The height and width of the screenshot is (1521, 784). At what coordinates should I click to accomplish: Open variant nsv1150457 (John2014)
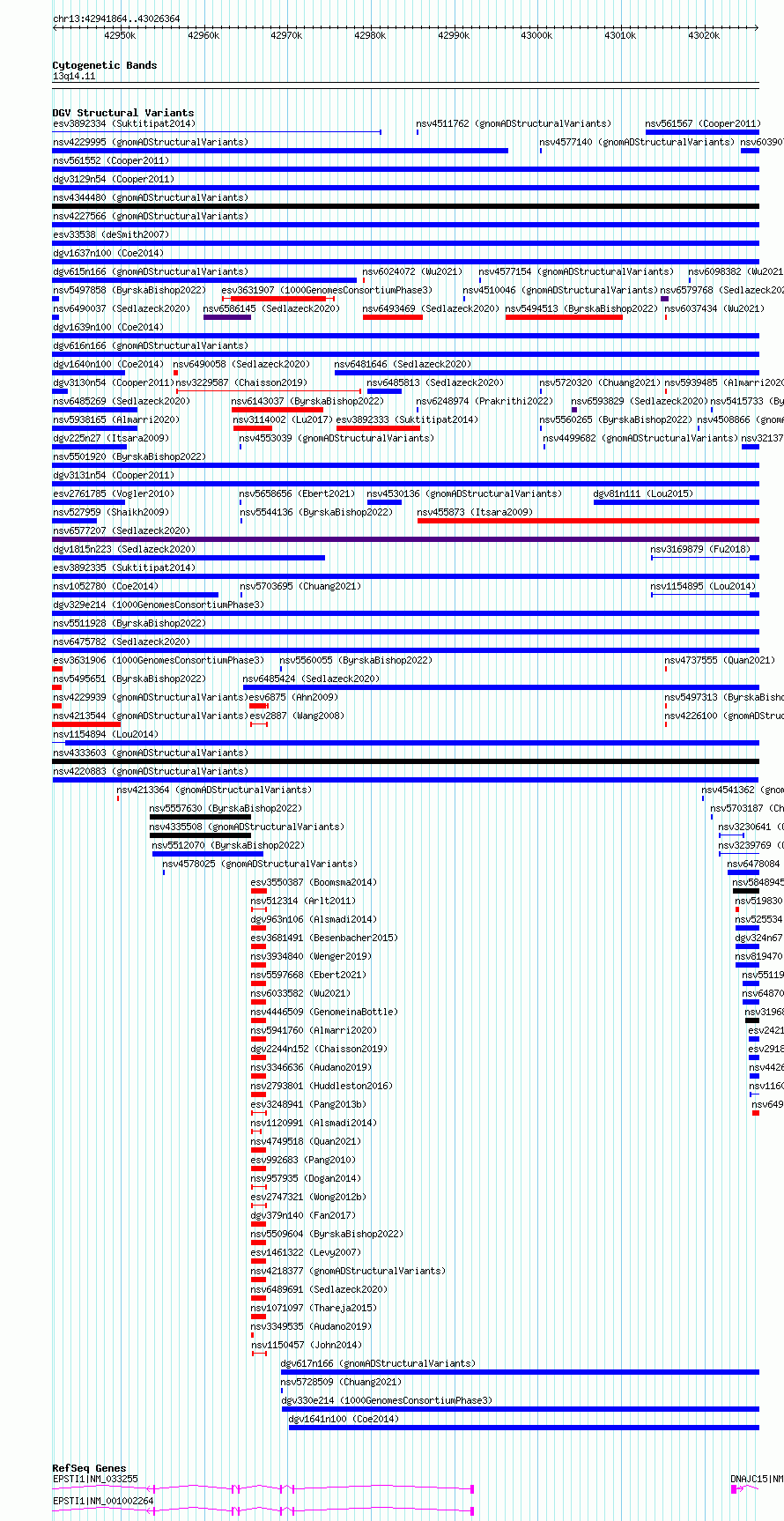[x=306, y=1346]
